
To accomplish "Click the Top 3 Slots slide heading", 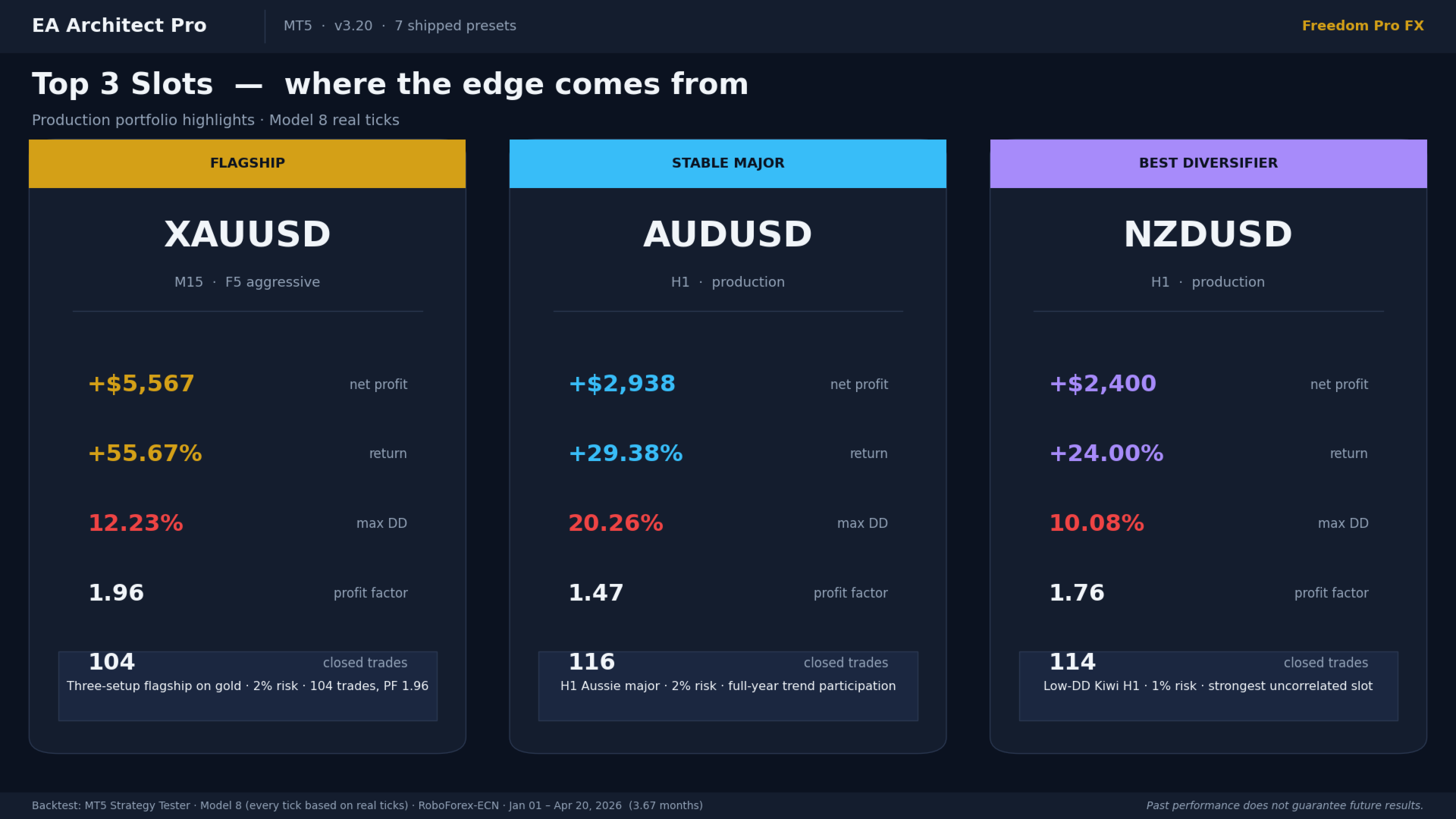I will pos(390,84).
